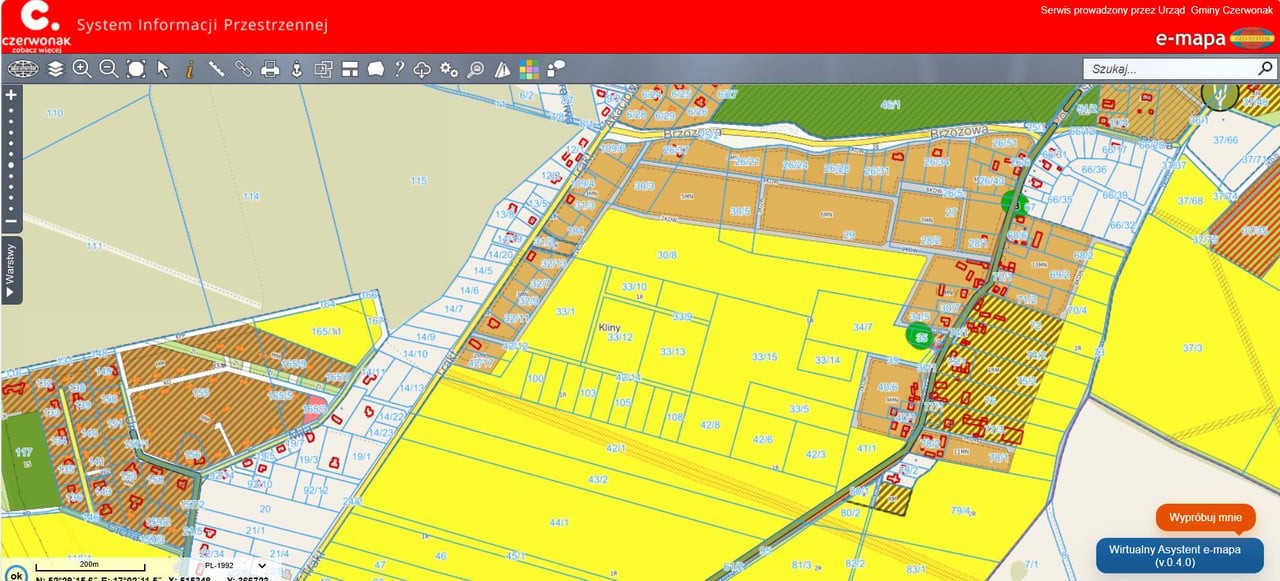Screen dimensions: 1280x581
Task: Select the zoom out magnifier tool
Action: (109, 69)
